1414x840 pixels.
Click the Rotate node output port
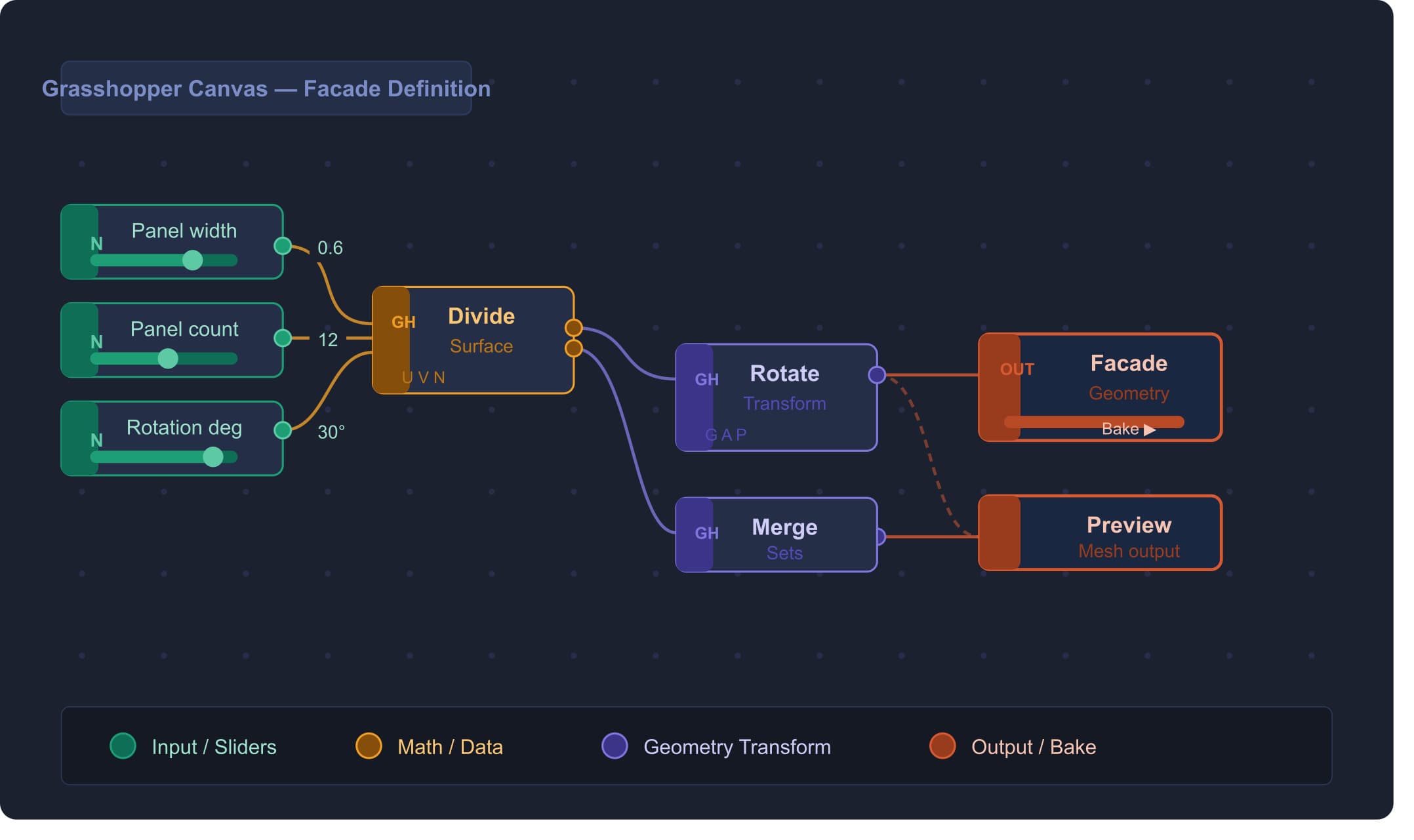click(877, 375)
